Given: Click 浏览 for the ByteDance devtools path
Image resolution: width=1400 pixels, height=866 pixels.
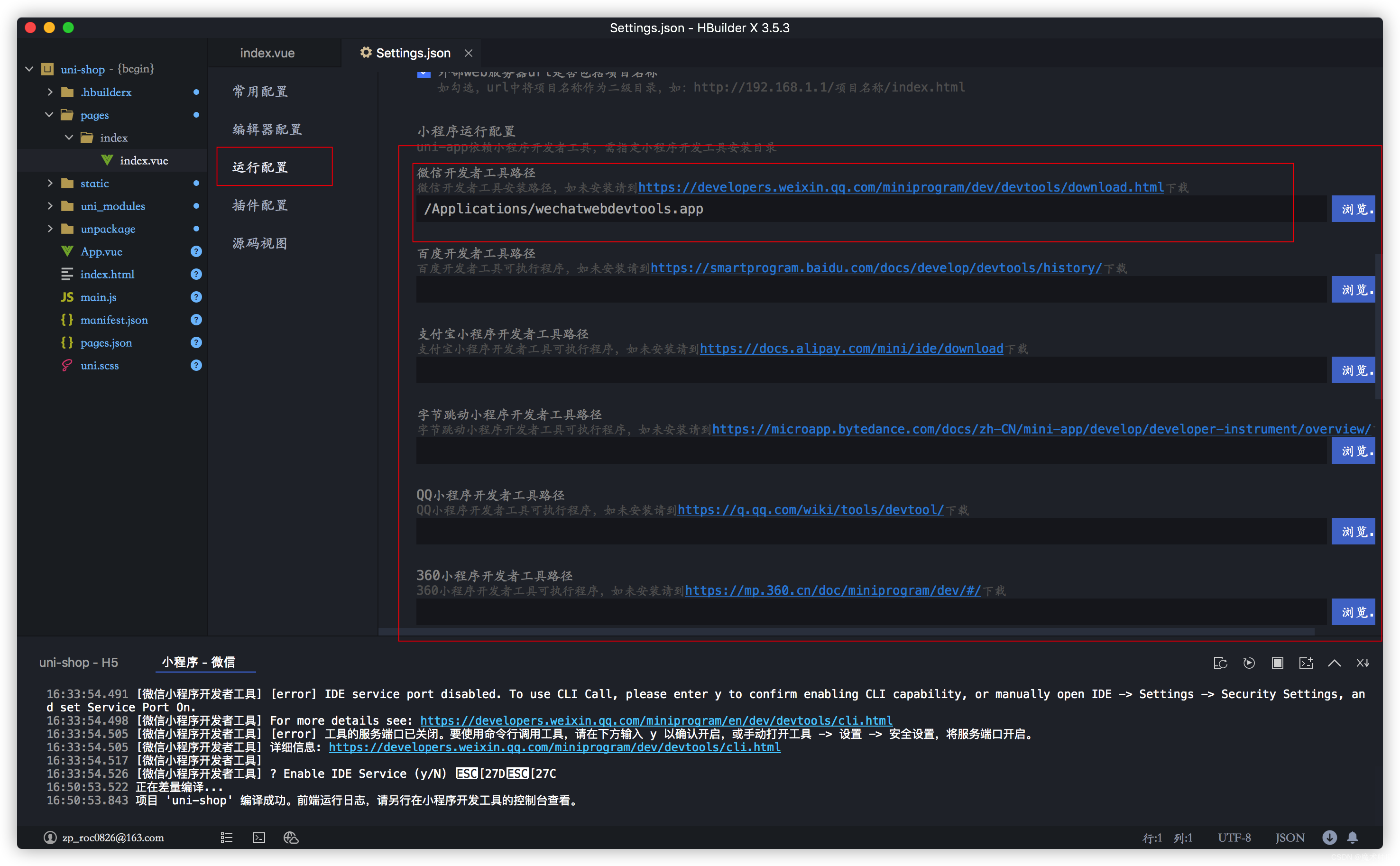Looking at the screenshot, I should 1353,451.
